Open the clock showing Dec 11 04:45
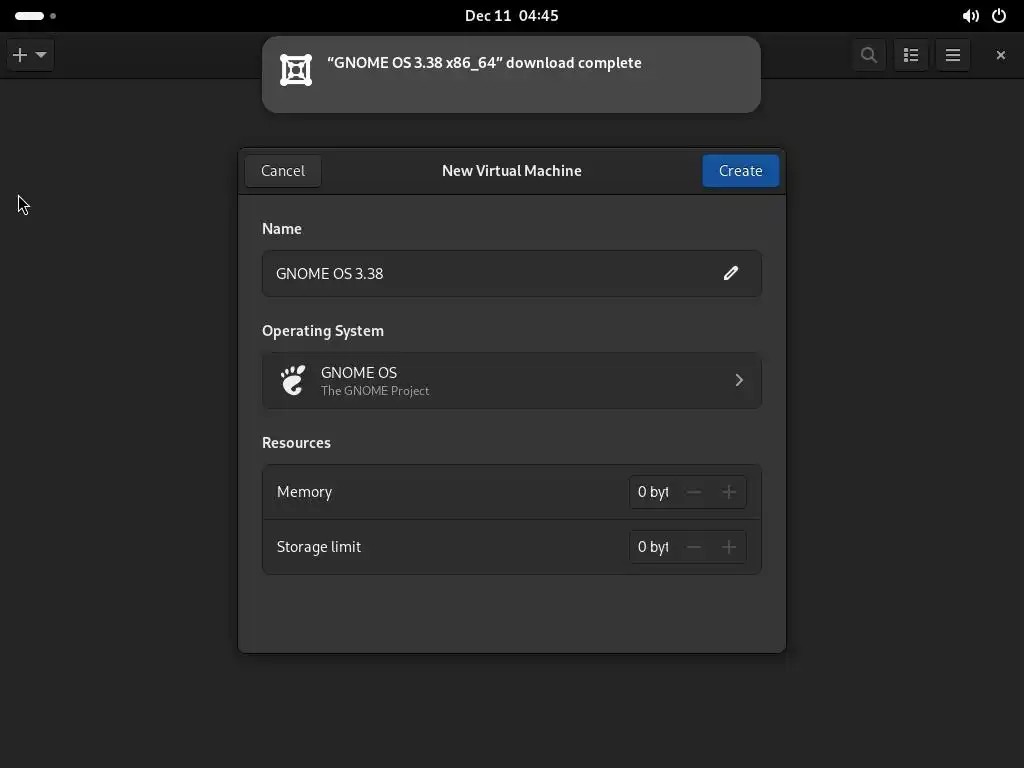The height and width of the screenshot is (768, 1024). point(511,16)
